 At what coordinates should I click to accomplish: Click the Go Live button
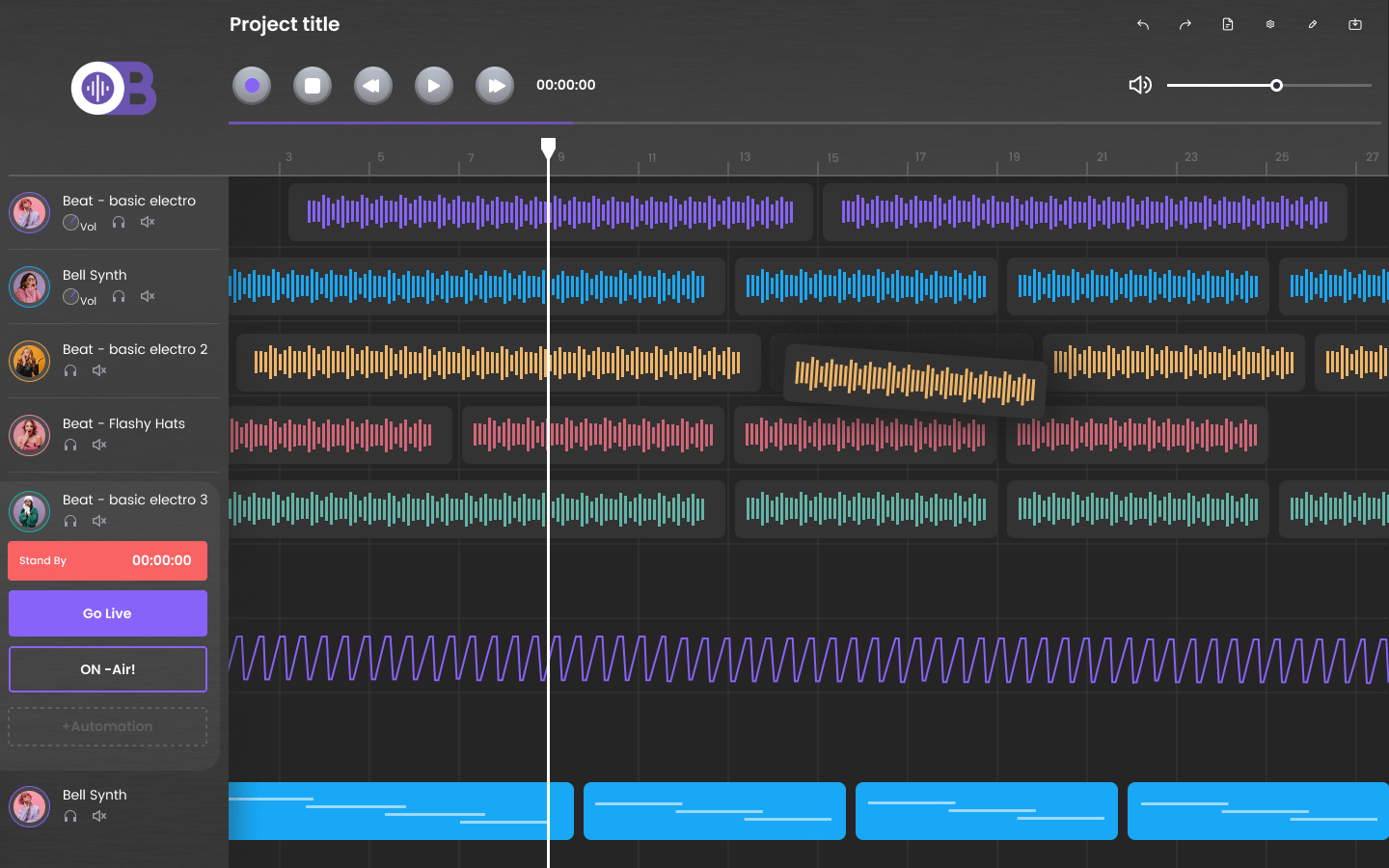tap(108, 613)
